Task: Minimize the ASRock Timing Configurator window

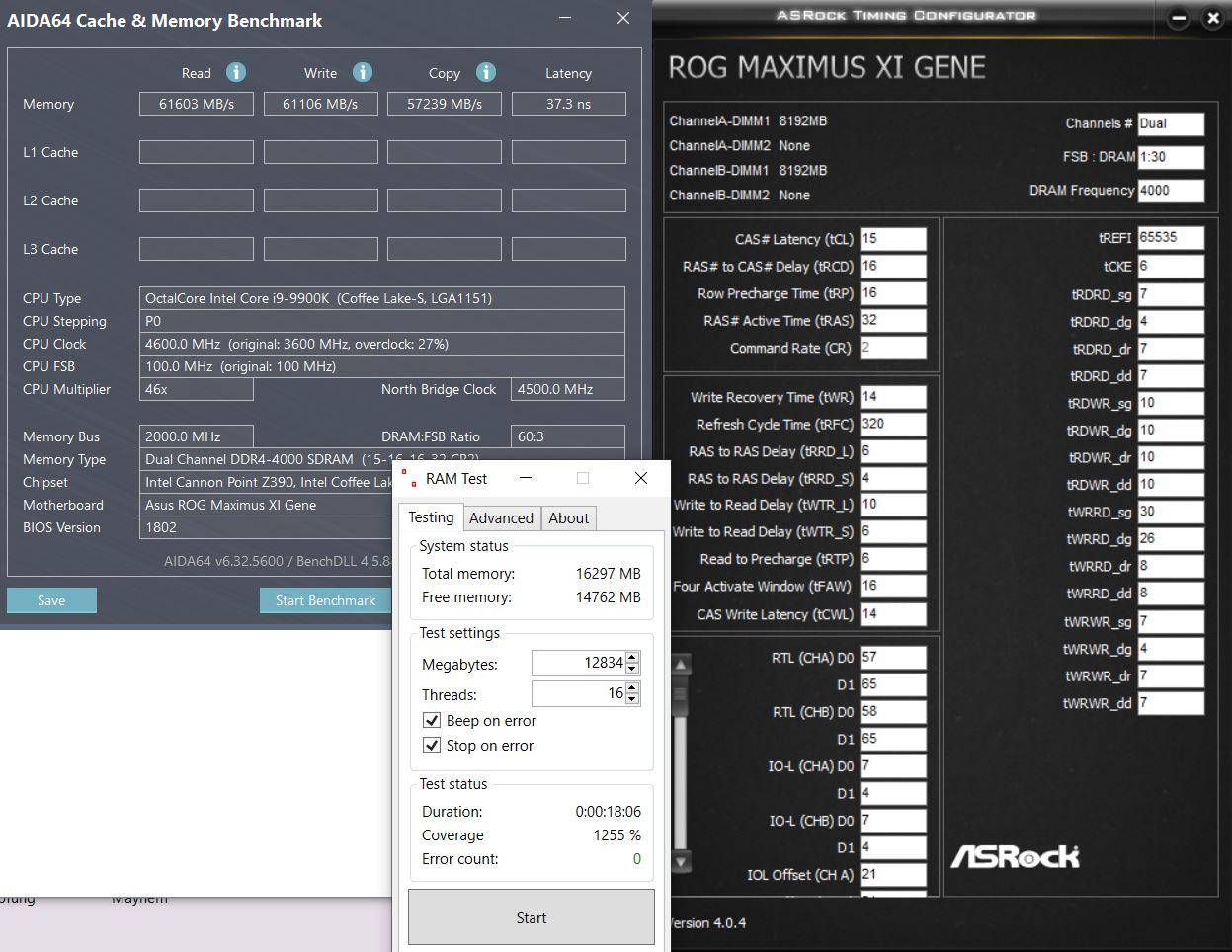Action: pyautogui.click(x=1178, y=17)
